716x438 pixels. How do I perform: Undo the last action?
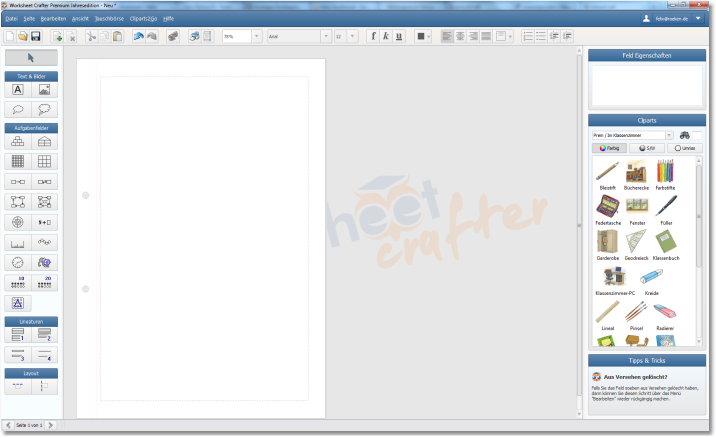click(138, 36)
